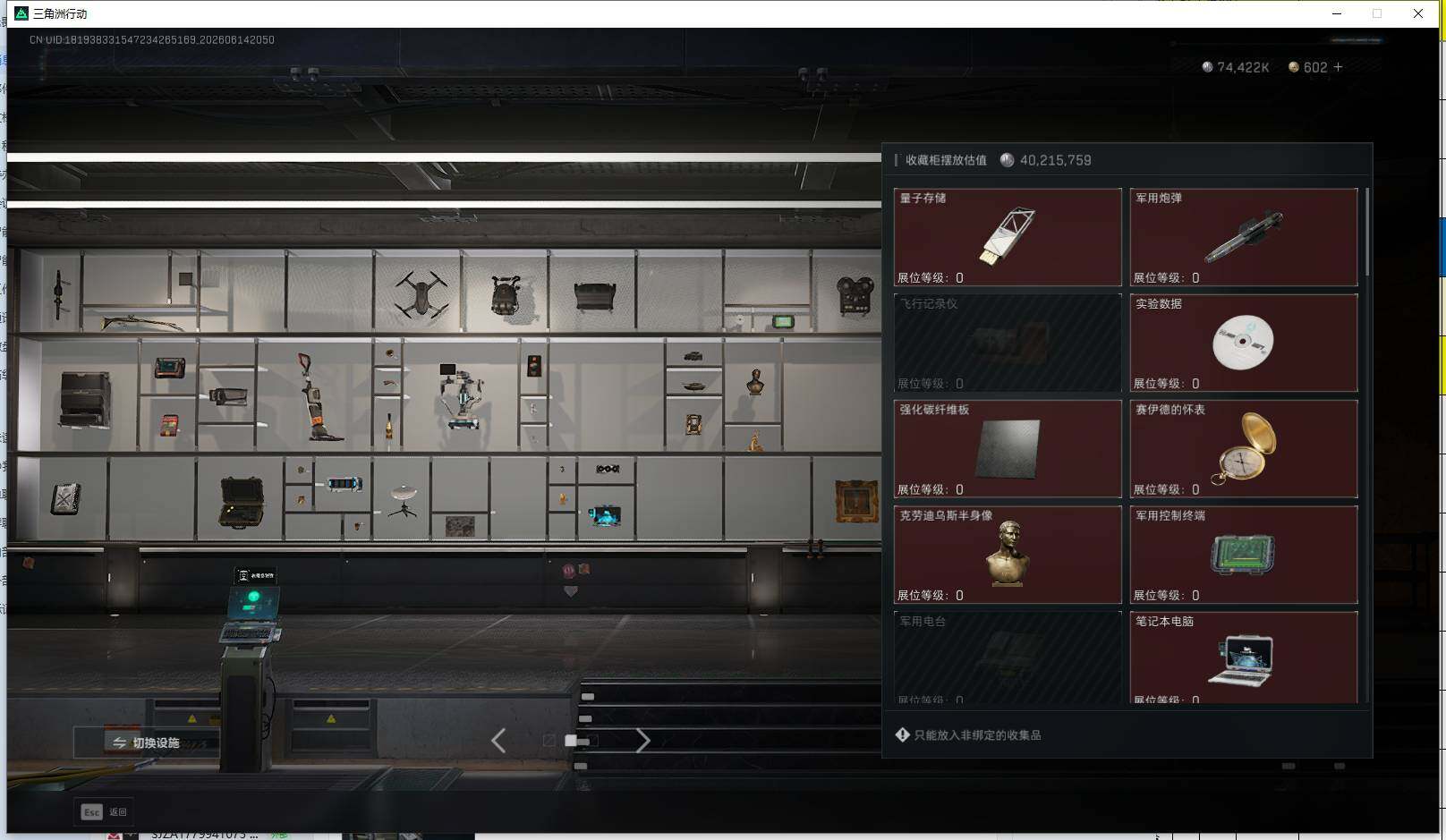This screenshot has width=1446, height=840.
Task: Click the military case on bottom shelf
Action: pos(242,502)
